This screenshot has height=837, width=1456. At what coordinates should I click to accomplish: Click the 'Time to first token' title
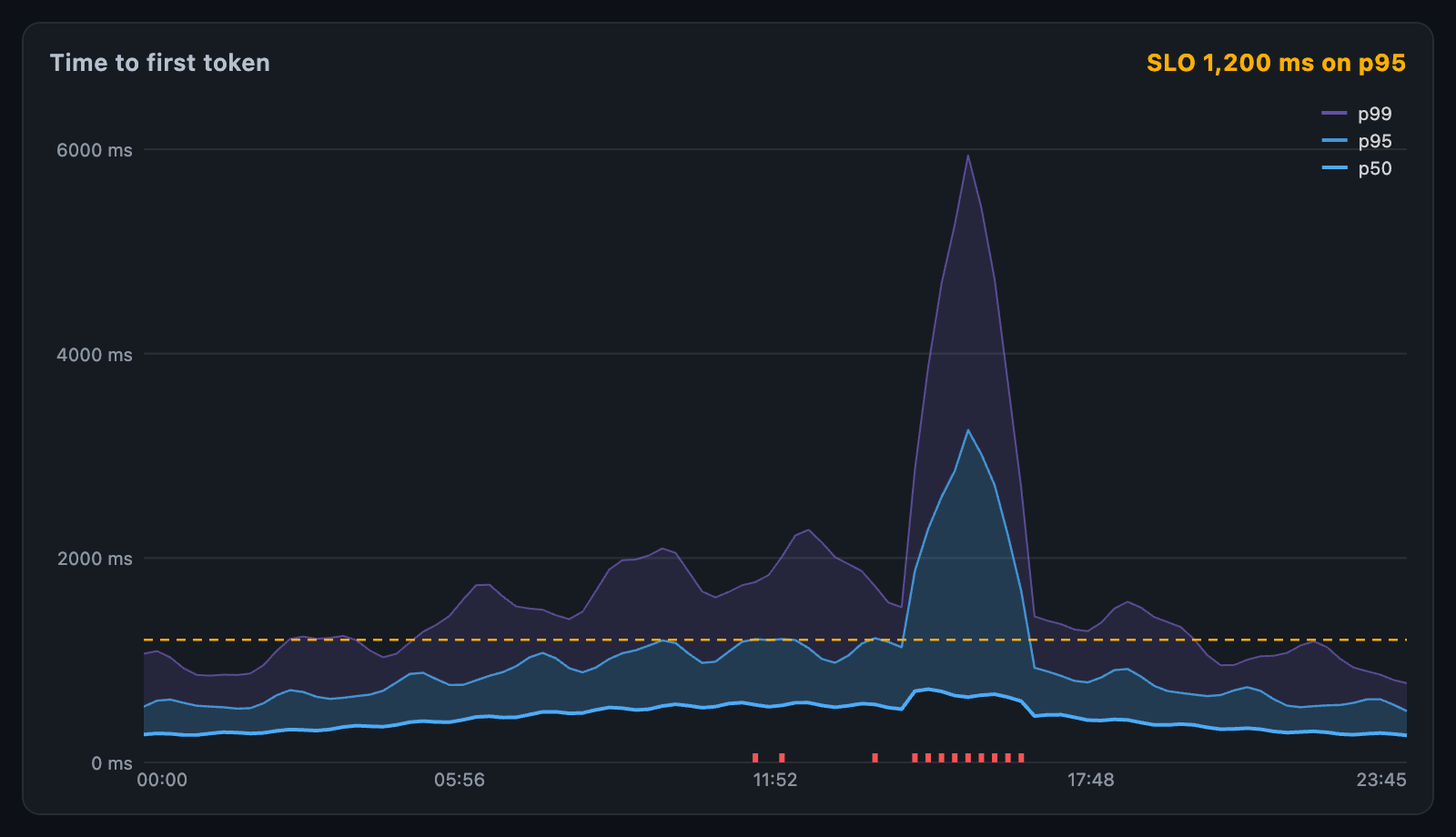tap(160, 63)
